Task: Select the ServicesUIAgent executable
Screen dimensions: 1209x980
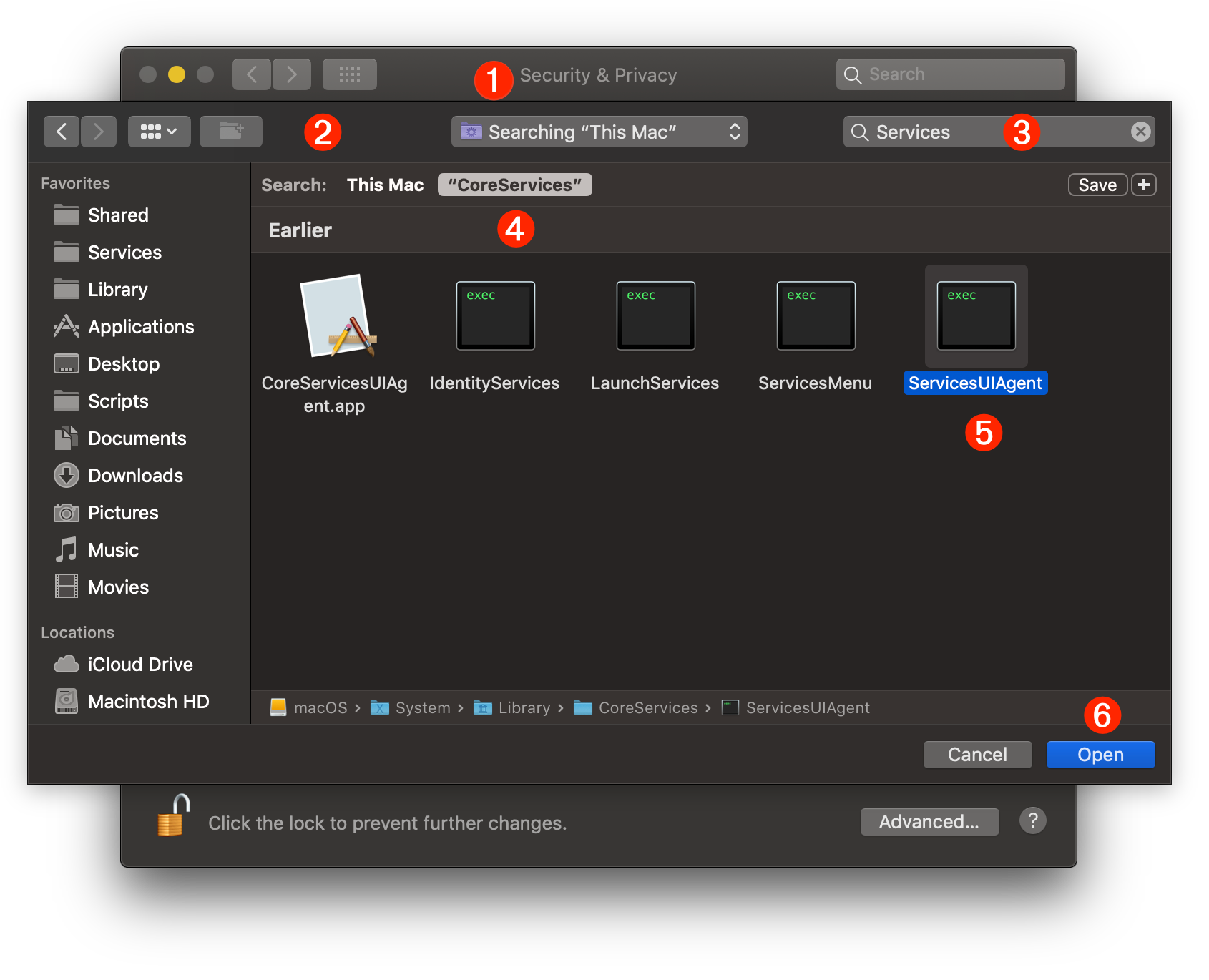Action: 975,316
